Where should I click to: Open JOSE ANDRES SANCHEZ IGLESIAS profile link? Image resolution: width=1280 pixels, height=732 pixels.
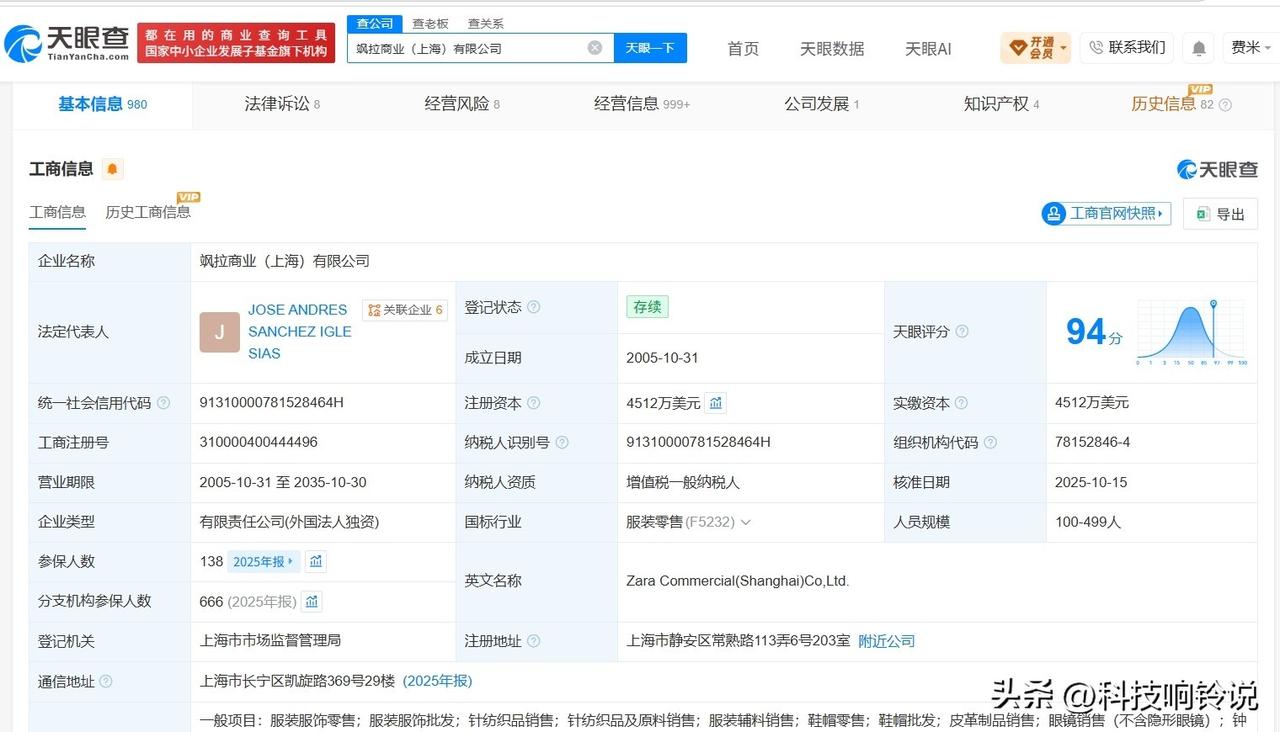point(300,332)
